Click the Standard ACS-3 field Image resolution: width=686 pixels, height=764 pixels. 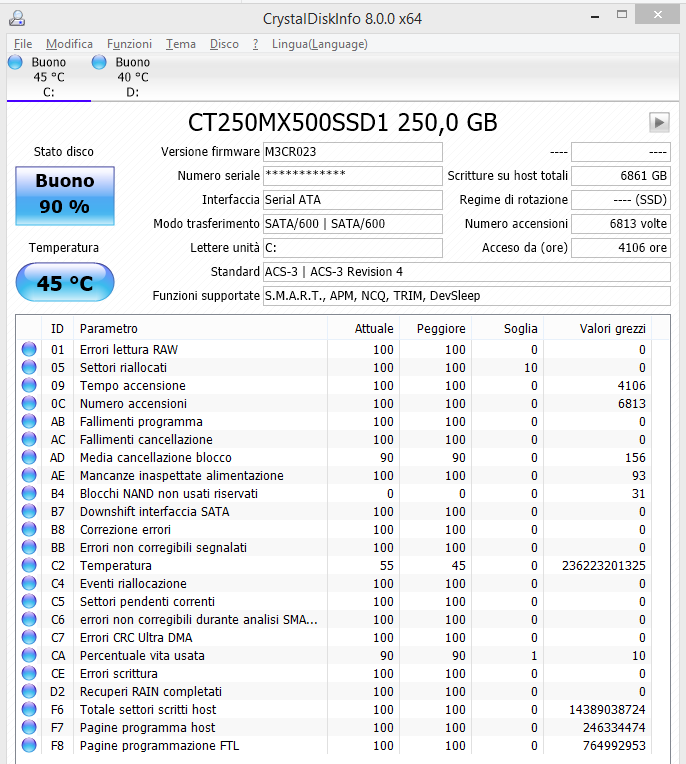(x=467, y=272)
